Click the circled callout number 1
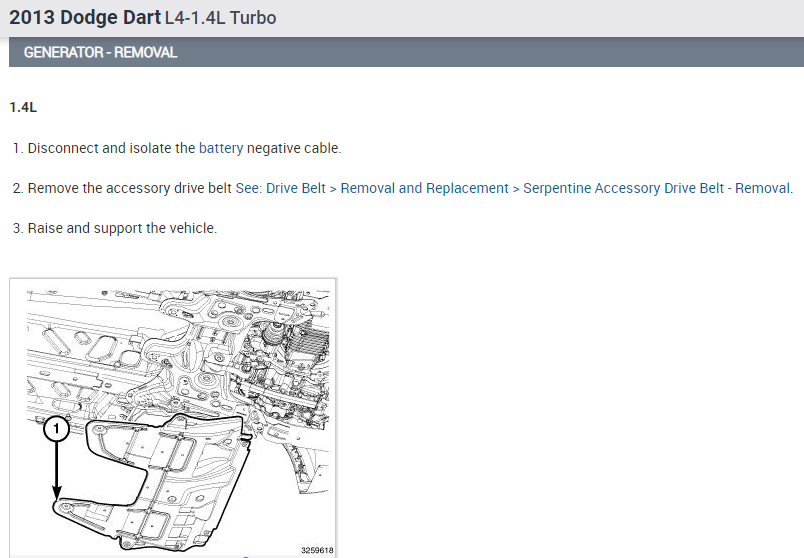 [56, 429]
